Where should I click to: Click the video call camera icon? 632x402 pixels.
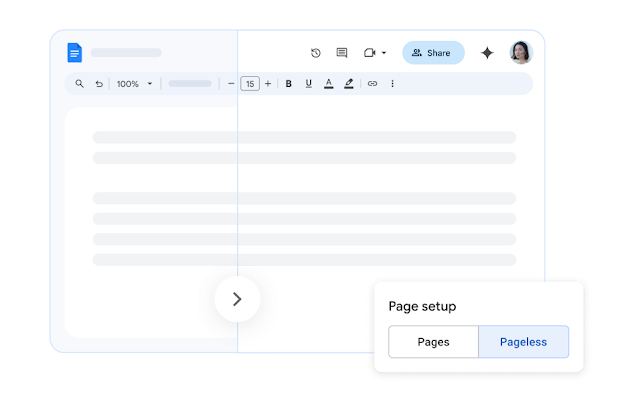point(369,53)
